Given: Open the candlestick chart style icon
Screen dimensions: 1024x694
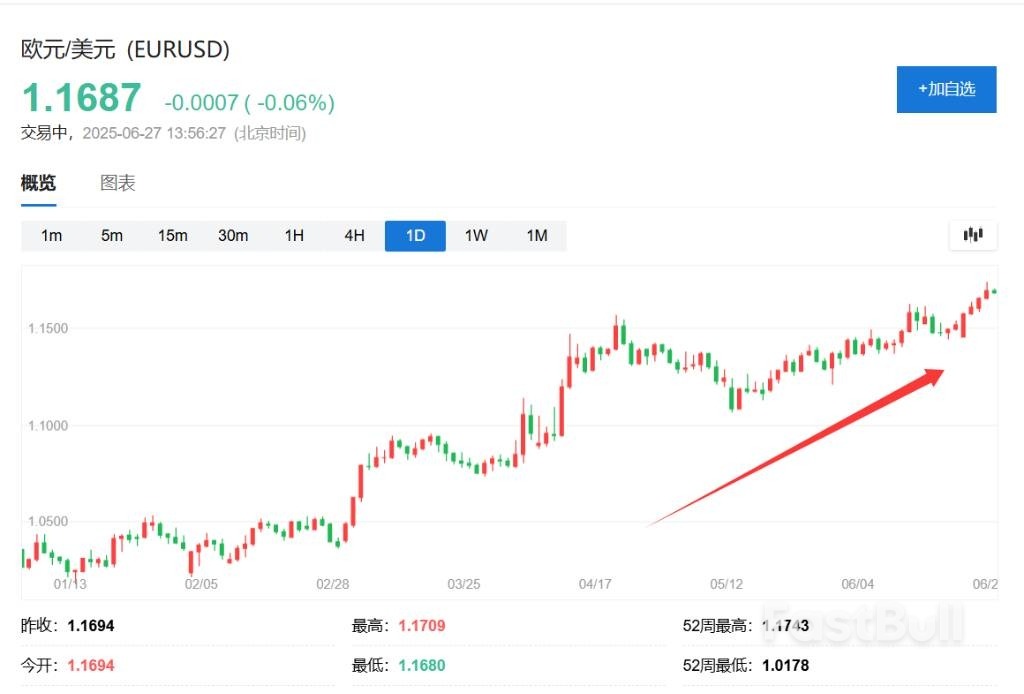Looking at the screenshot, I should (x=971, y=235).
